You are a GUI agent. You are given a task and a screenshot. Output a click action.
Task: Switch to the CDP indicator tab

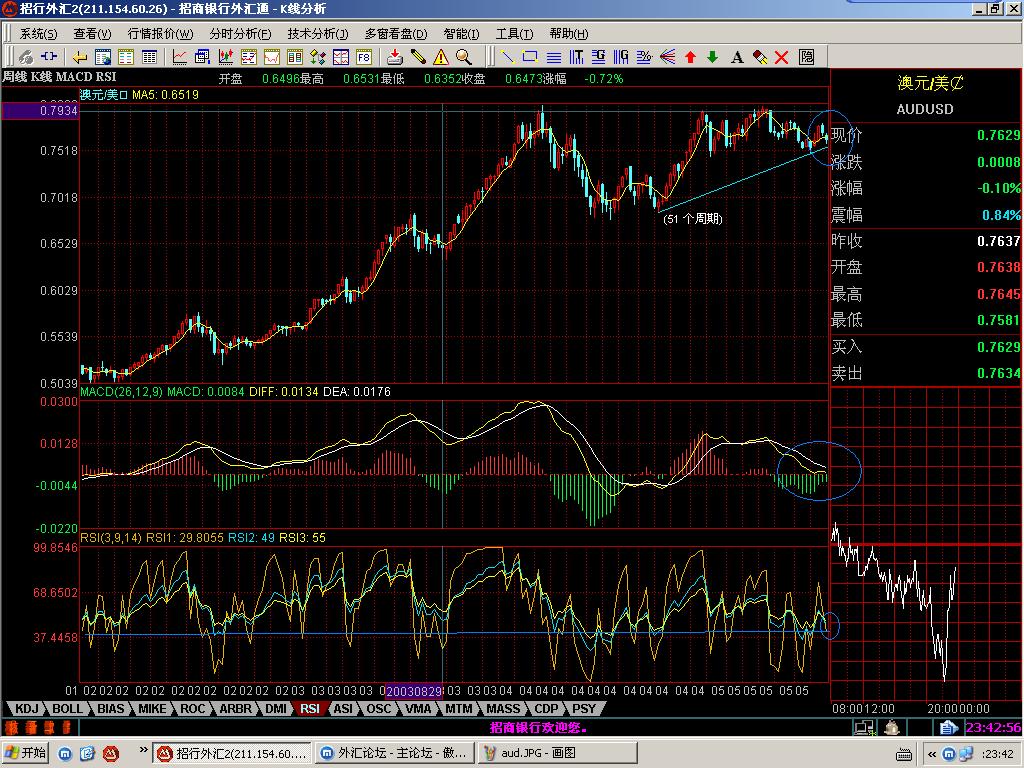(547, 709)
